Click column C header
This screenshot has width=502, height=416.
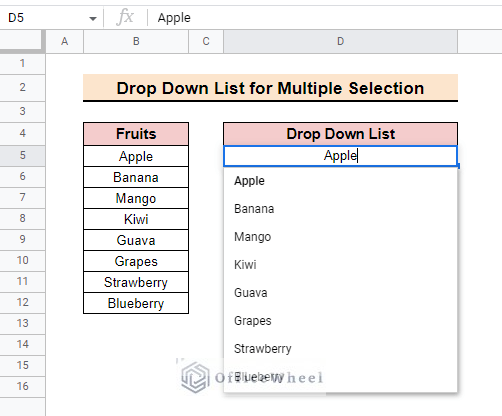pyautogui.click(x=206, y=41)
